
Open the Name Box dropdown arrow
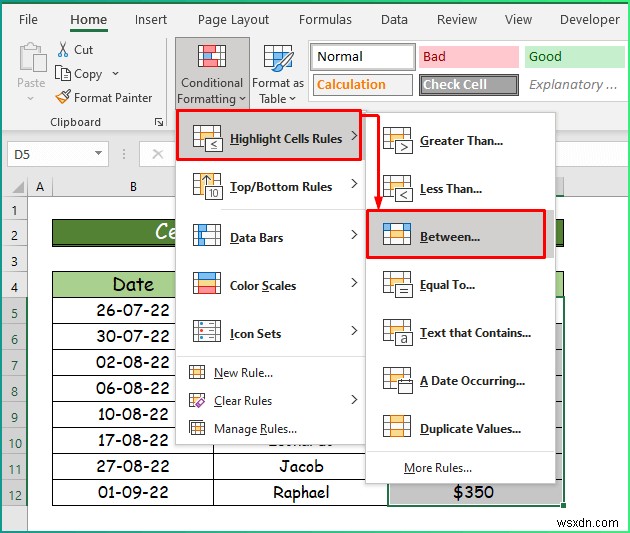click(98, 153)
